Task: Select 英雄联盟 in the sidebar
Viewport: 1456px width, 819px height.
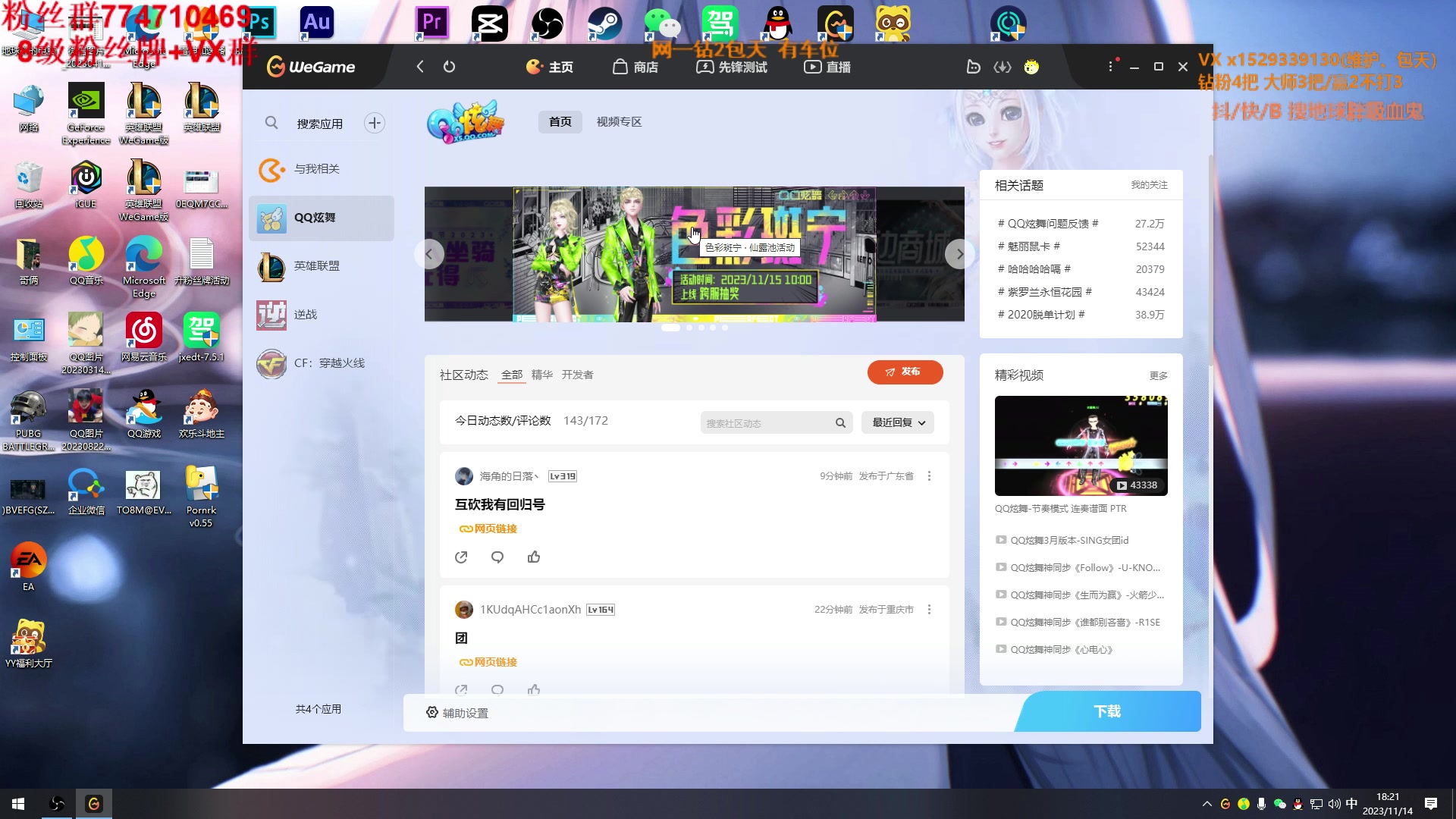Action: [322, 266]
